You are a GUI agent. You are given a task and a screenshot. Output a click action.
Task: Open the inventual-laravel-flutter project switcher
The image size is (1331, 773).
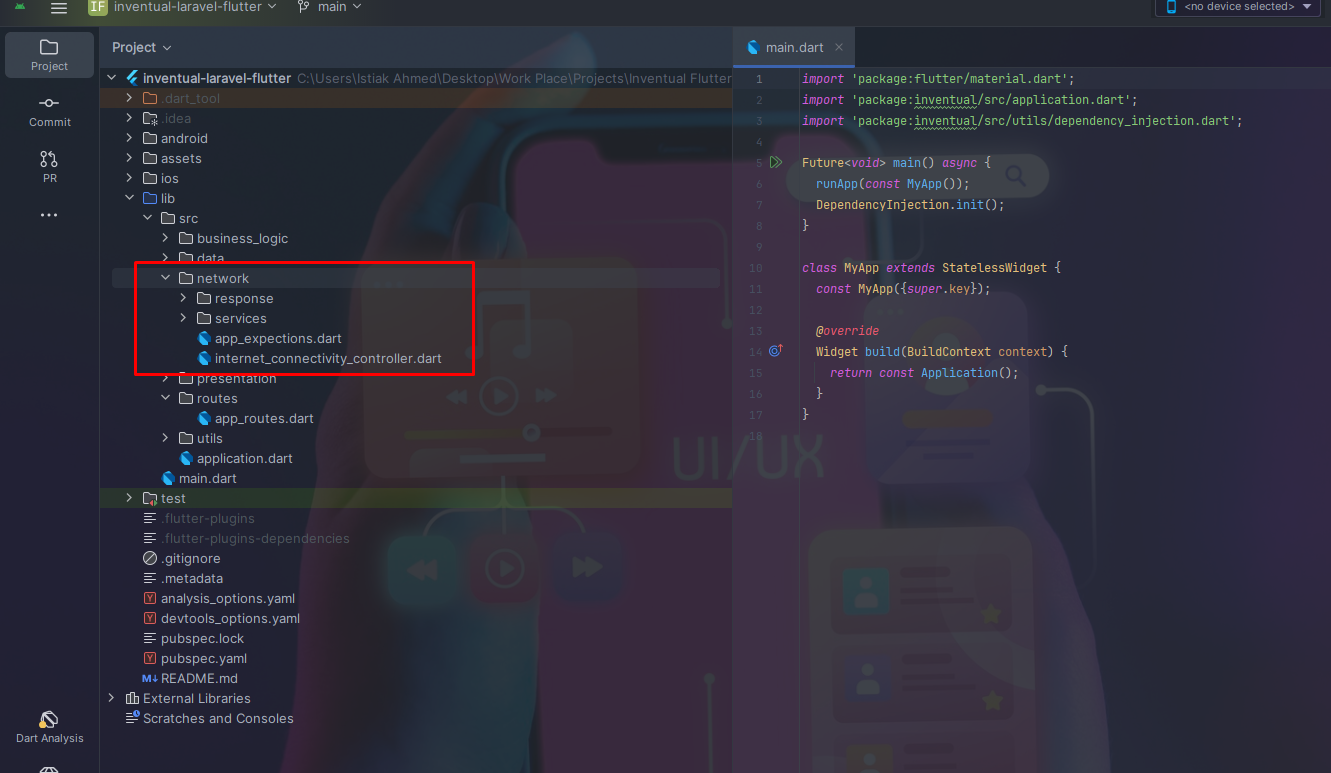click(x=182, y=7)
